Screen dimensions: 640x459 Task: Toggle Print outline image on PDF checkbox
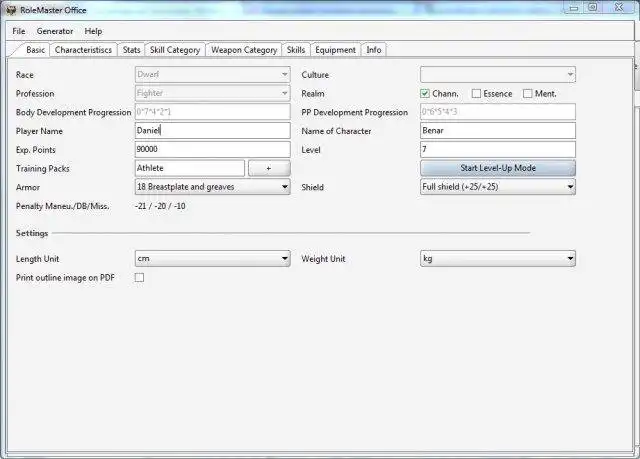point(140,277)
